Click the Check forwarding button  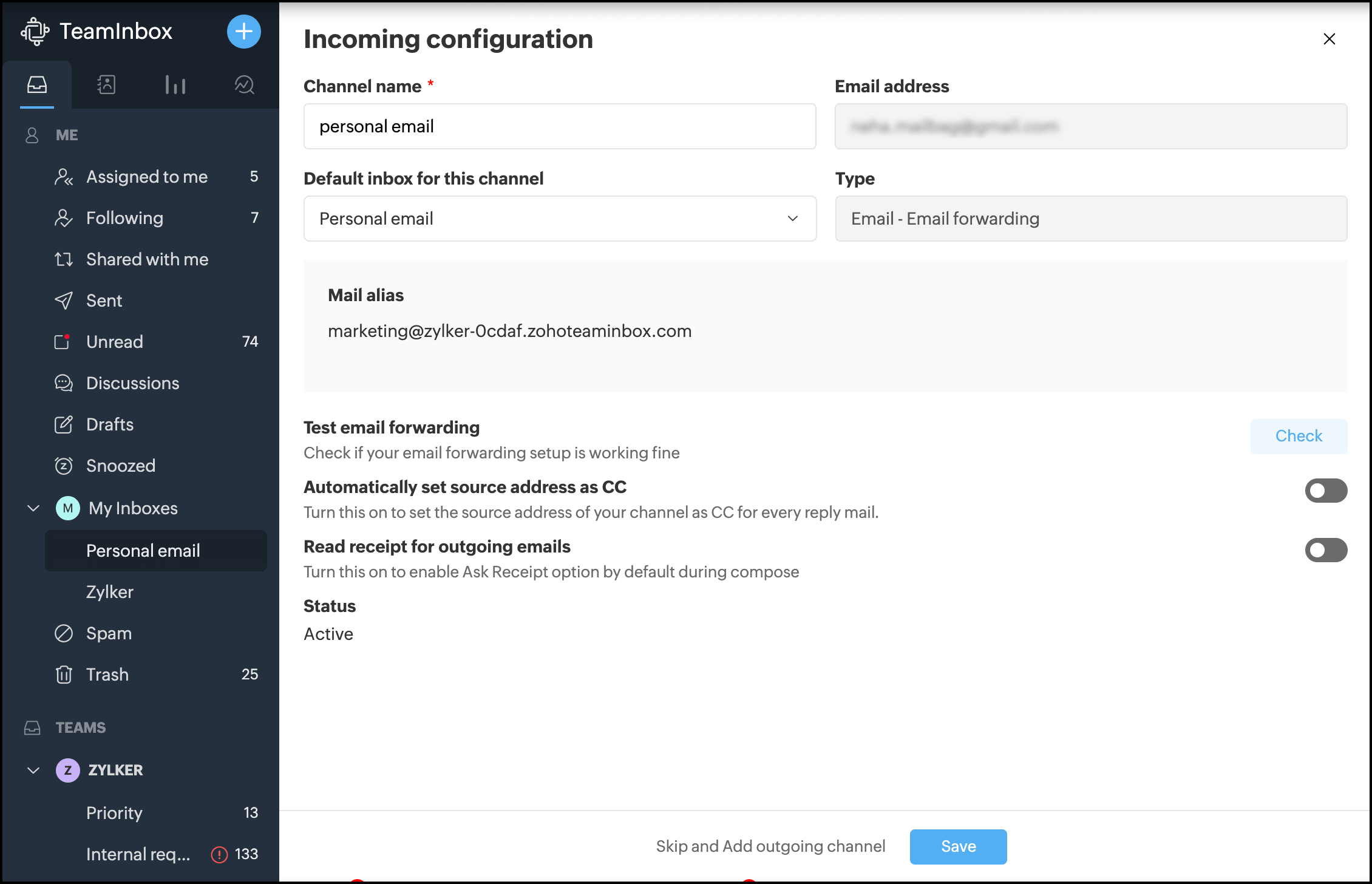point(1299,436)
